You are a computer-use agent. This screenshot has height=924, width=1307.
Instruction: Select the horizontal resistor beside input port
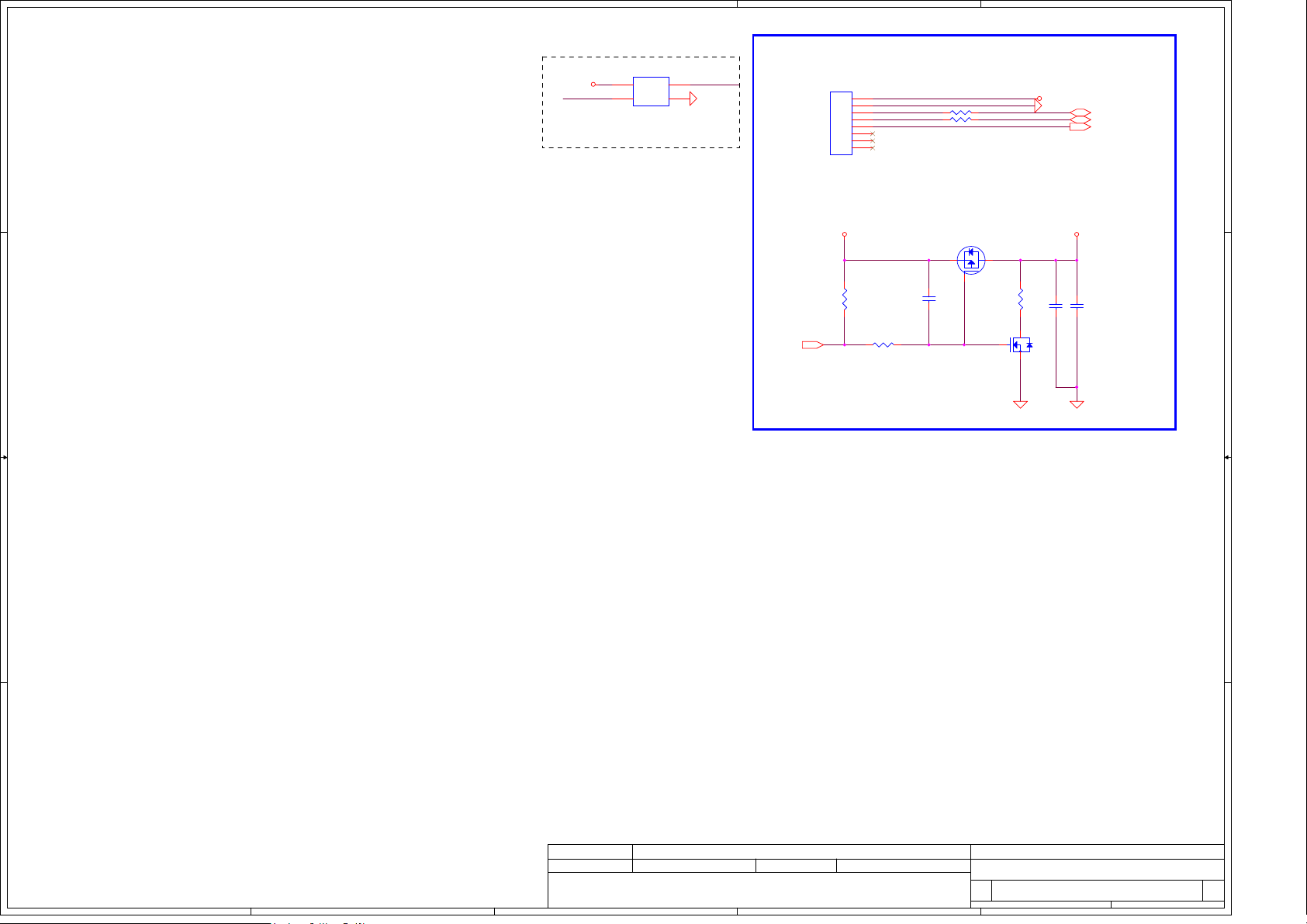click(883, 344)
